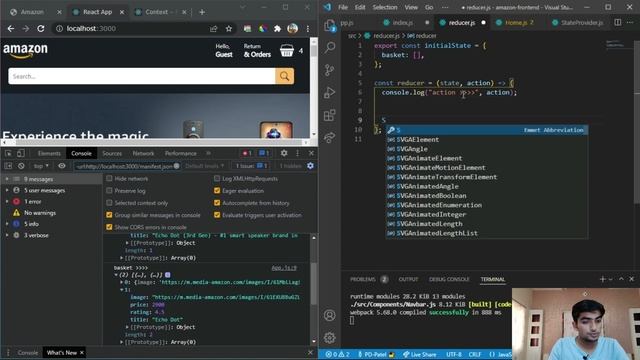This screenshot has height=360, width=640.
Task: Open VS Code Explorer view icon
Action: pyautogui.click(x=330, y=26)
